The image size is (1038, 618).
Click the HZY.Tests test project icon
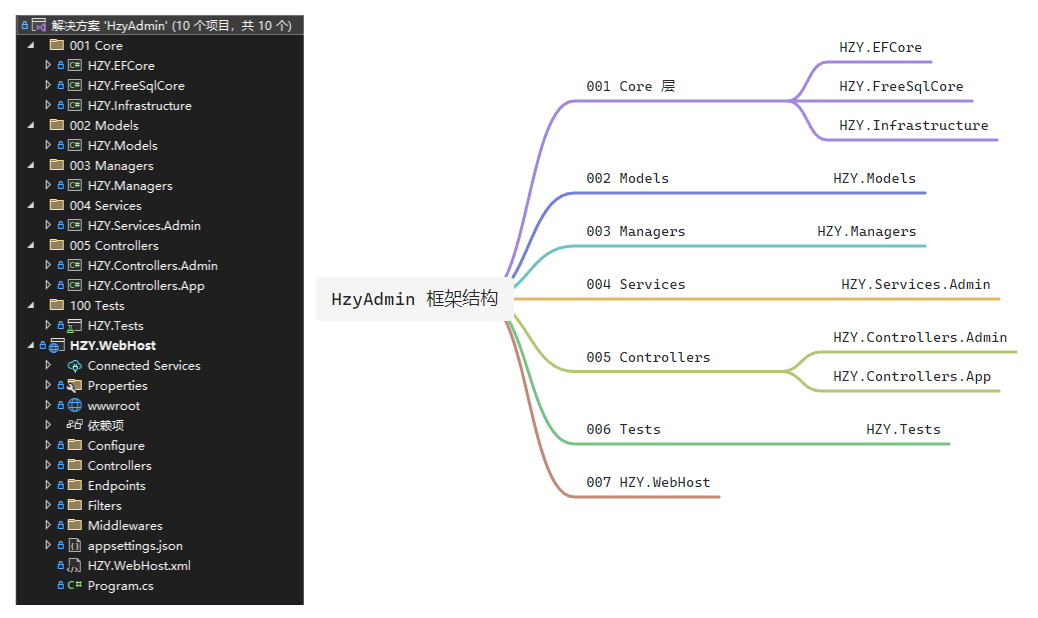point(74,326)
